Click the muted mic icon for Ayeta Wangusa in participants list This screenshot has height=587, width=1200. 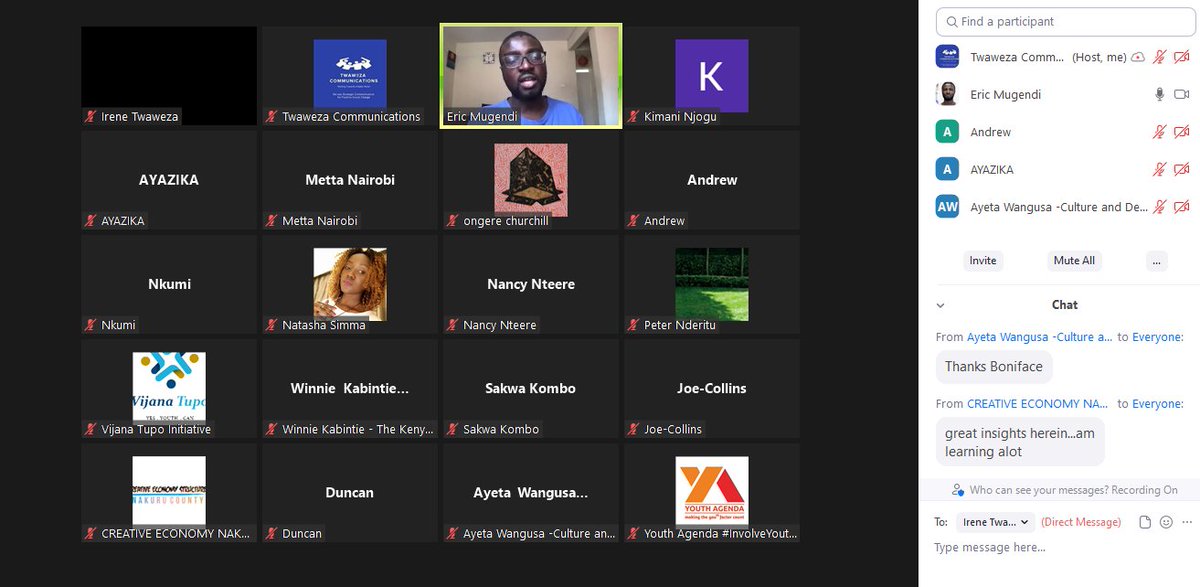tap(1160, 207)
